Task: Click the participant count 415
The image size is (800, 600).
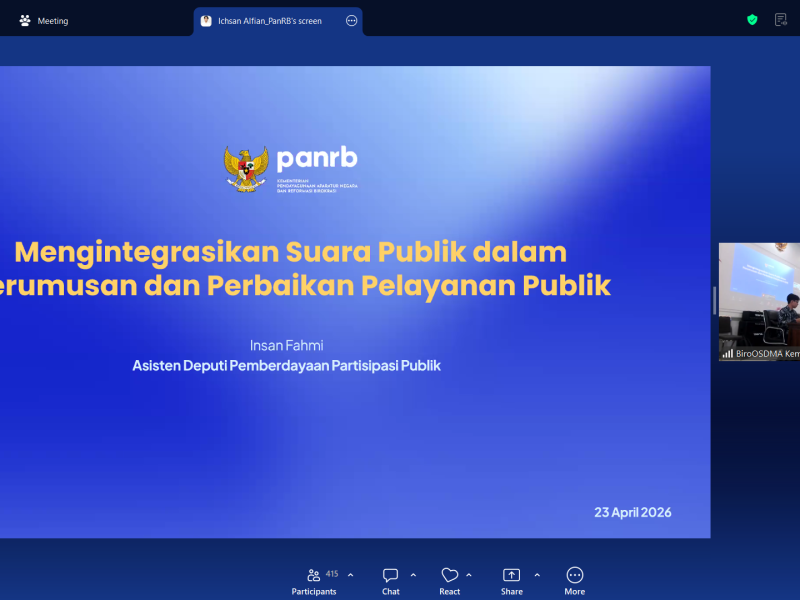Action: 332,574
